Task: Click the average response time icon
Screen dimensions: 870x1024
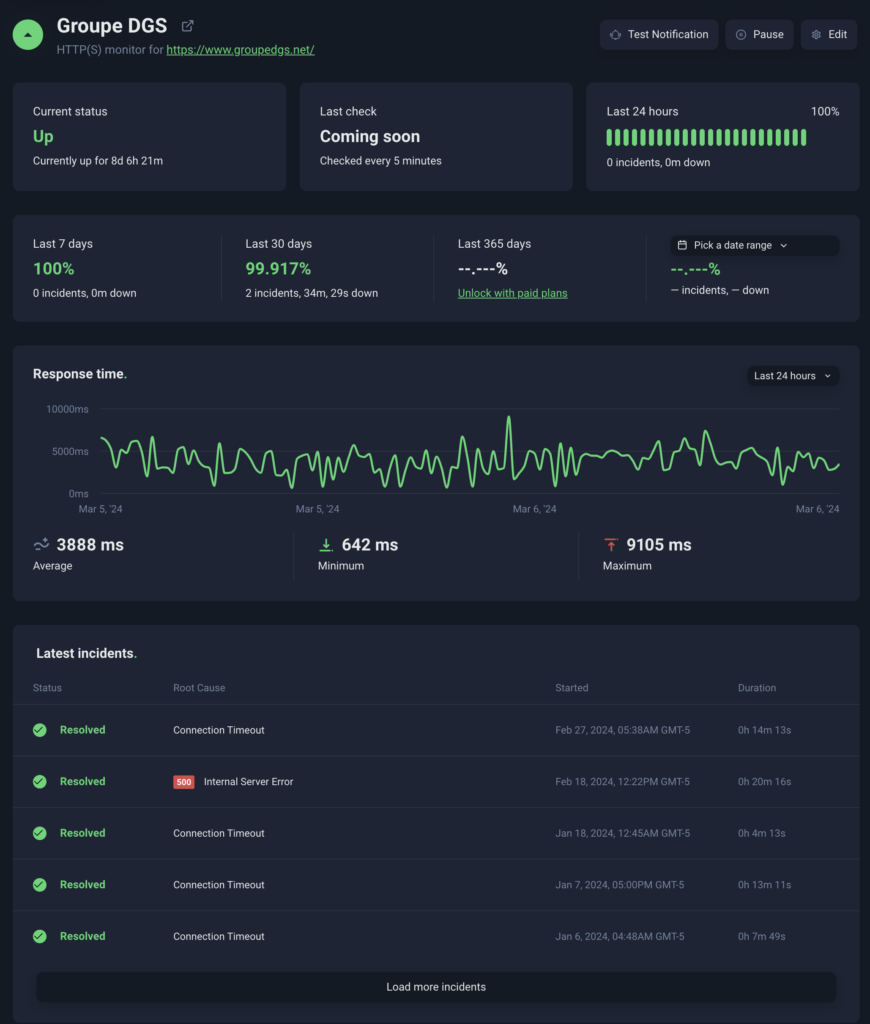Action: (x=41, y=545)
